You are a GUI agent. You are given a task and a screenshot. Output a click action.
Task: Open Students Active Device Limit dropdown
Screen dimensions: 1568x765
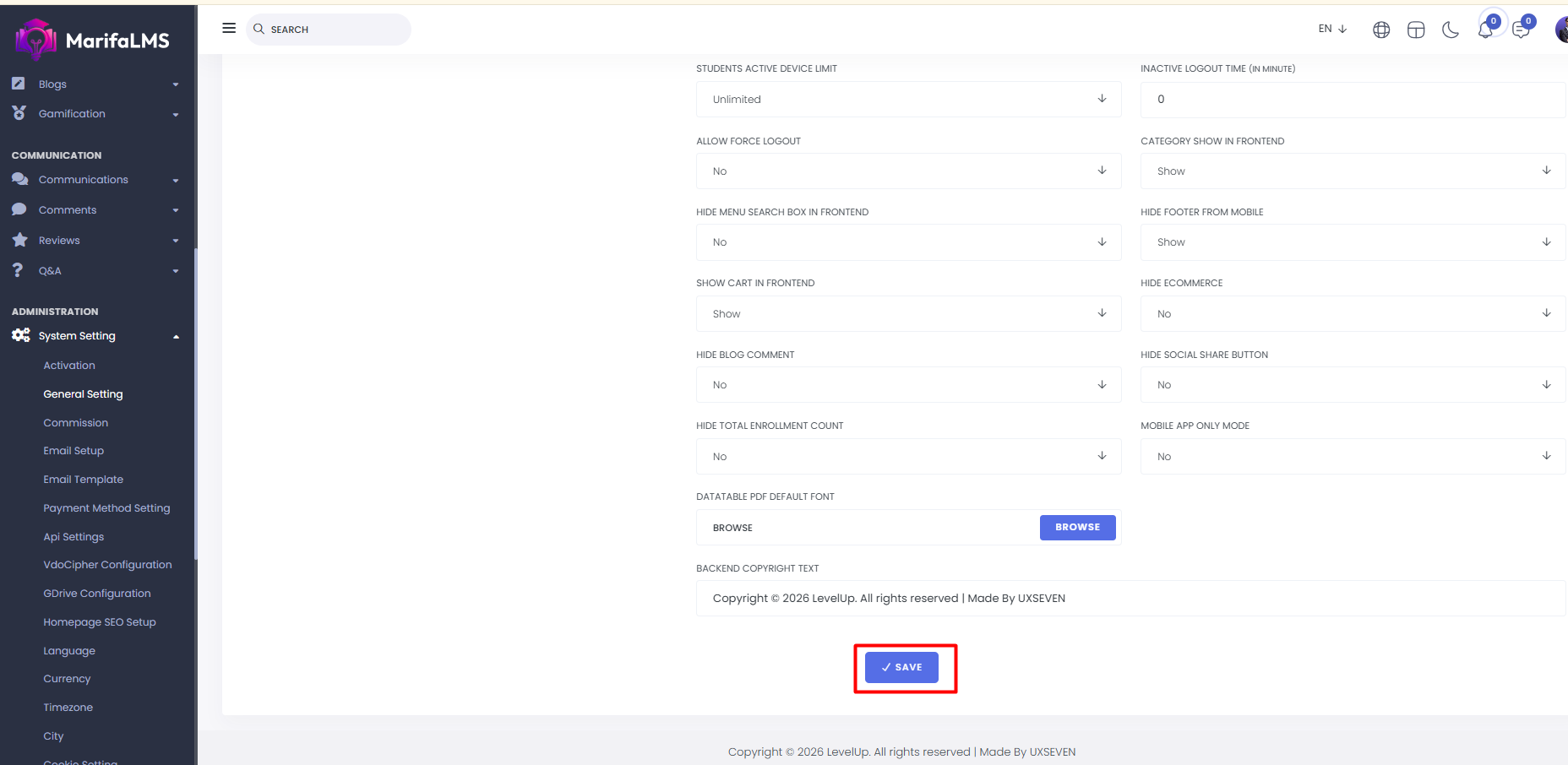908,99
